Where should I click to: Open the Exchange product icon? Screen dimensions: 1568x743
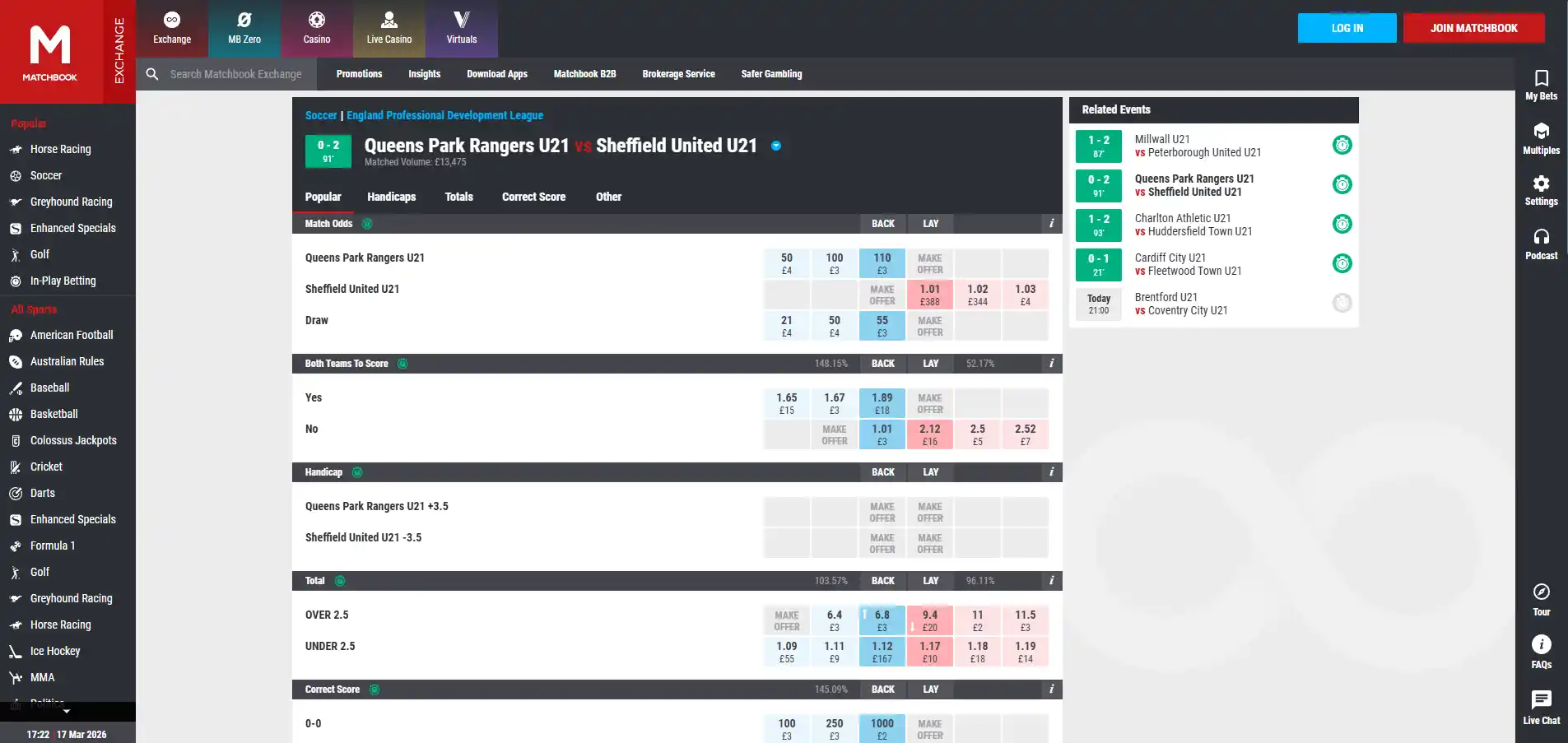[172, 28]
